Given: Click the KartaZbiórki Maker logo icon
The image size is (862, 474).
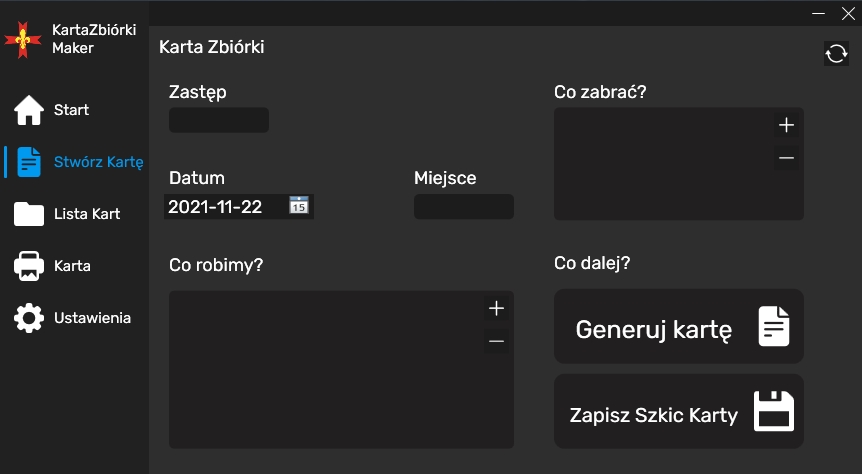Looking at the screenshot, I should (x=23, y=39).
